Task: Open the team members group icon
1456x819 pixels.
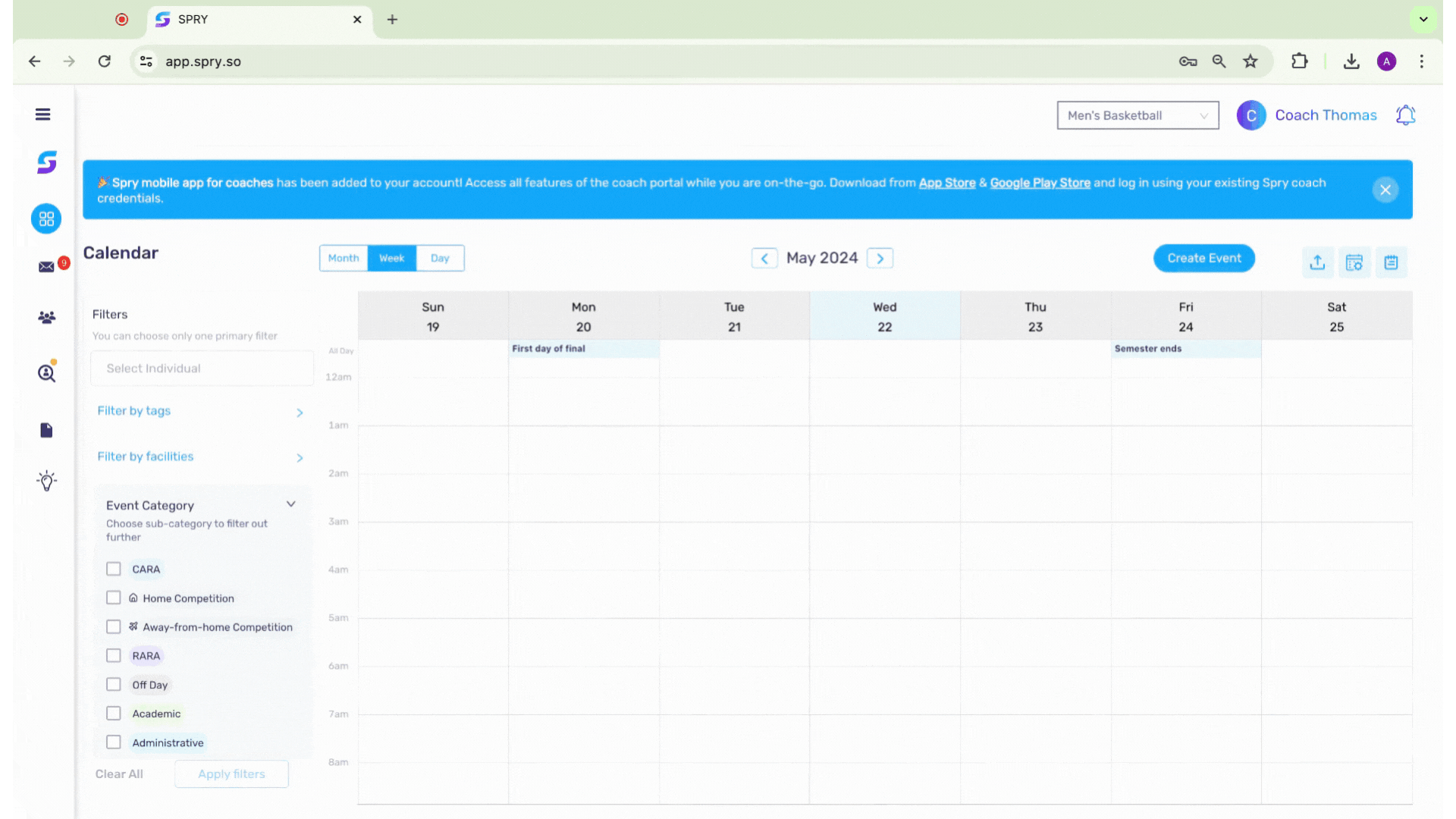Action: coord(46,318)
